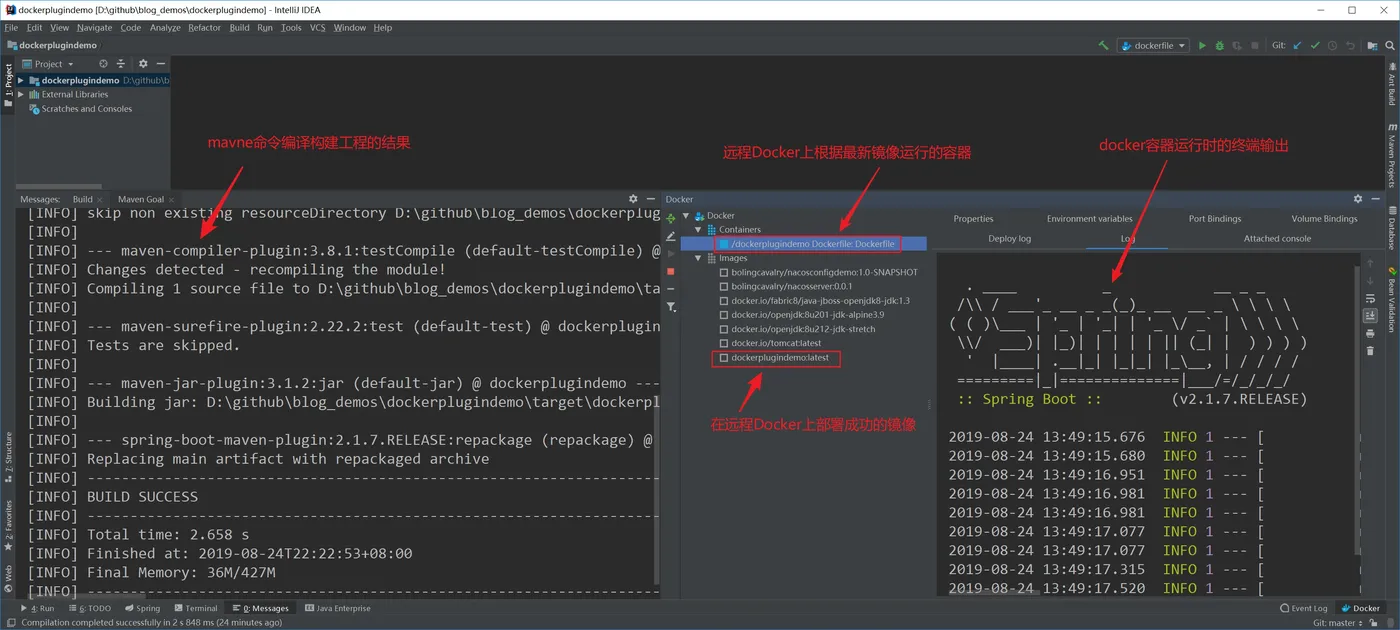This screenshot has width=1400, height=630.
Task: Stop container with the red square icon
Action: (x=671, y=271)
